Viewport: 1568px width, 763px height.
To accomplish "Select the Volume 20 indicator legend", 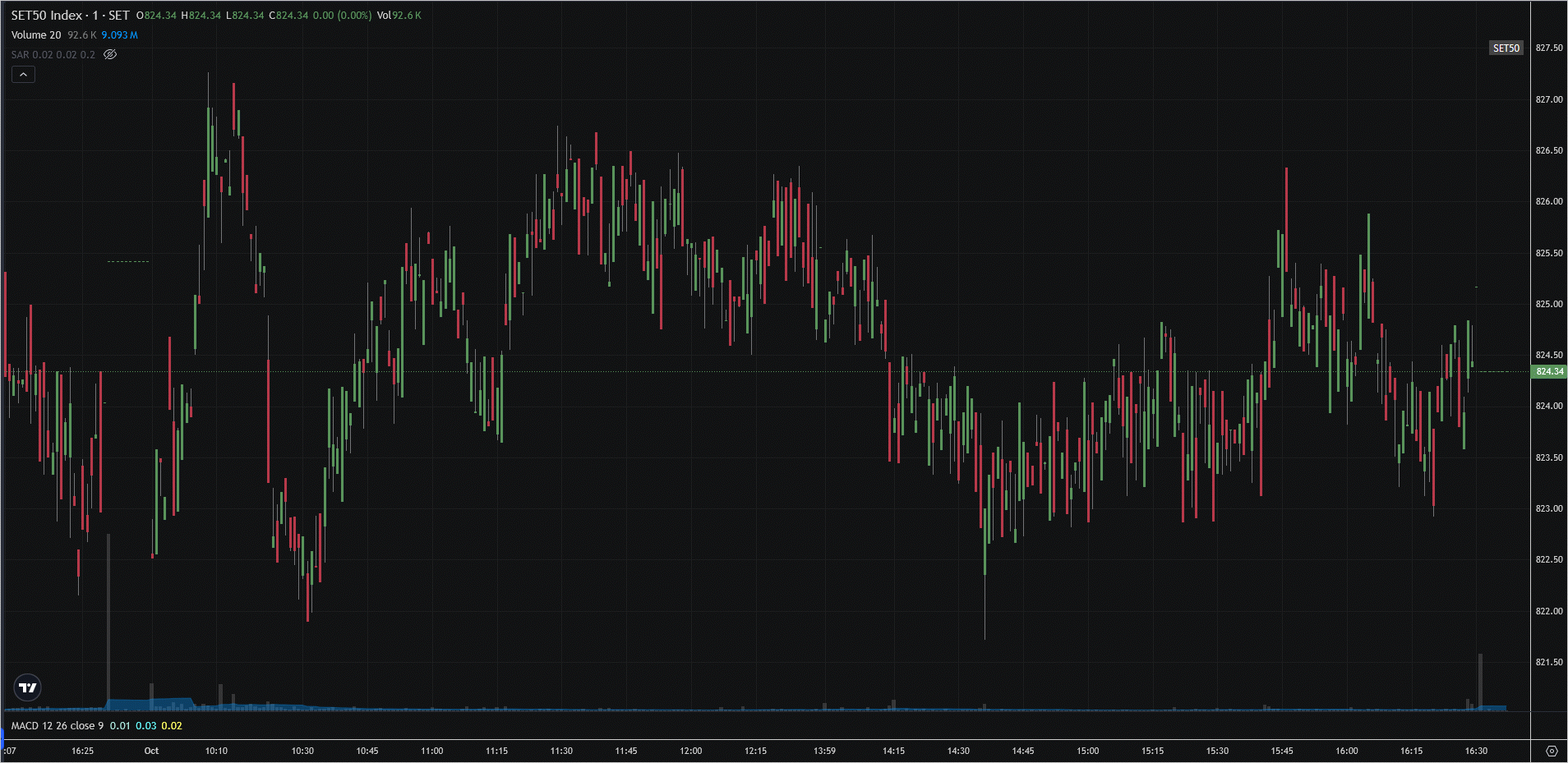I will click(x=36, y=35).
